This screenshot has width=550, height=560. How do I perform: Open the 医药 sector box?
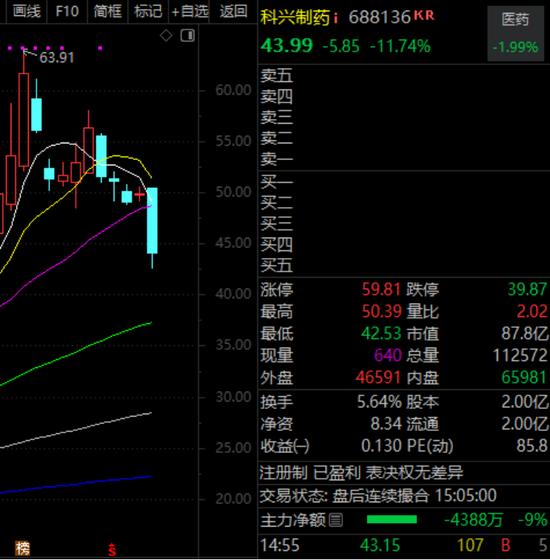tap(515, 33)
